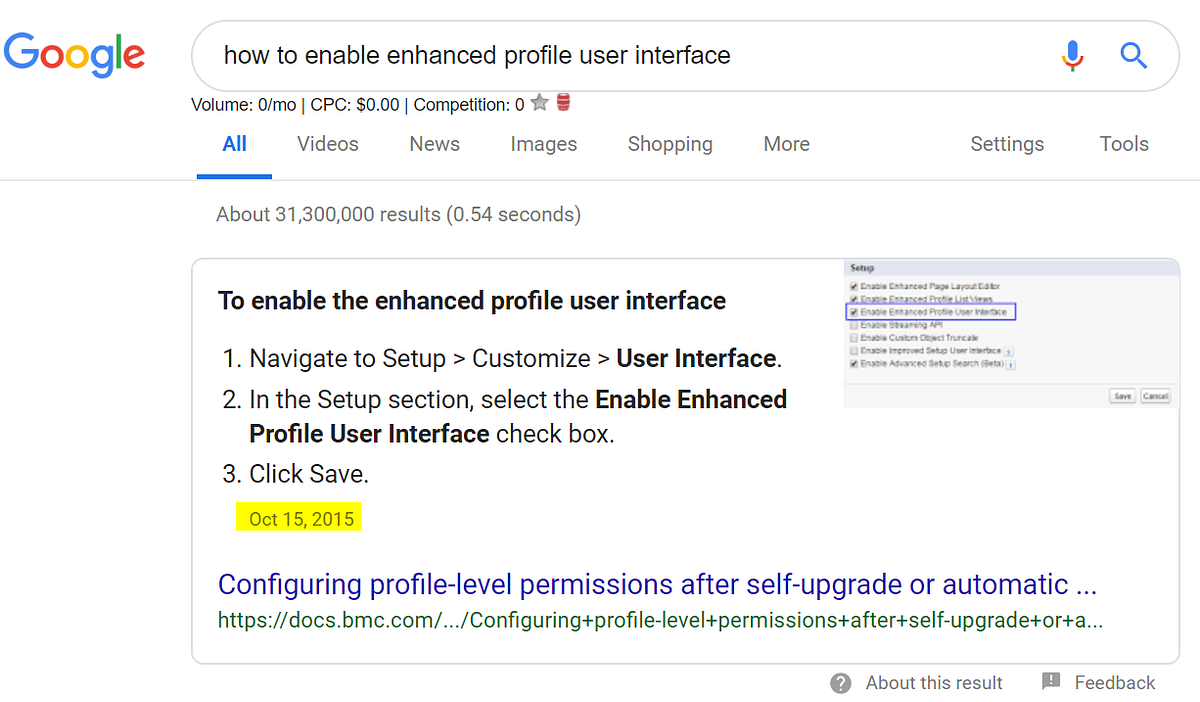Click the question mark beside About this result
Image resolution: width=1200 pixels, height=702 pixels.
[839, 683]
